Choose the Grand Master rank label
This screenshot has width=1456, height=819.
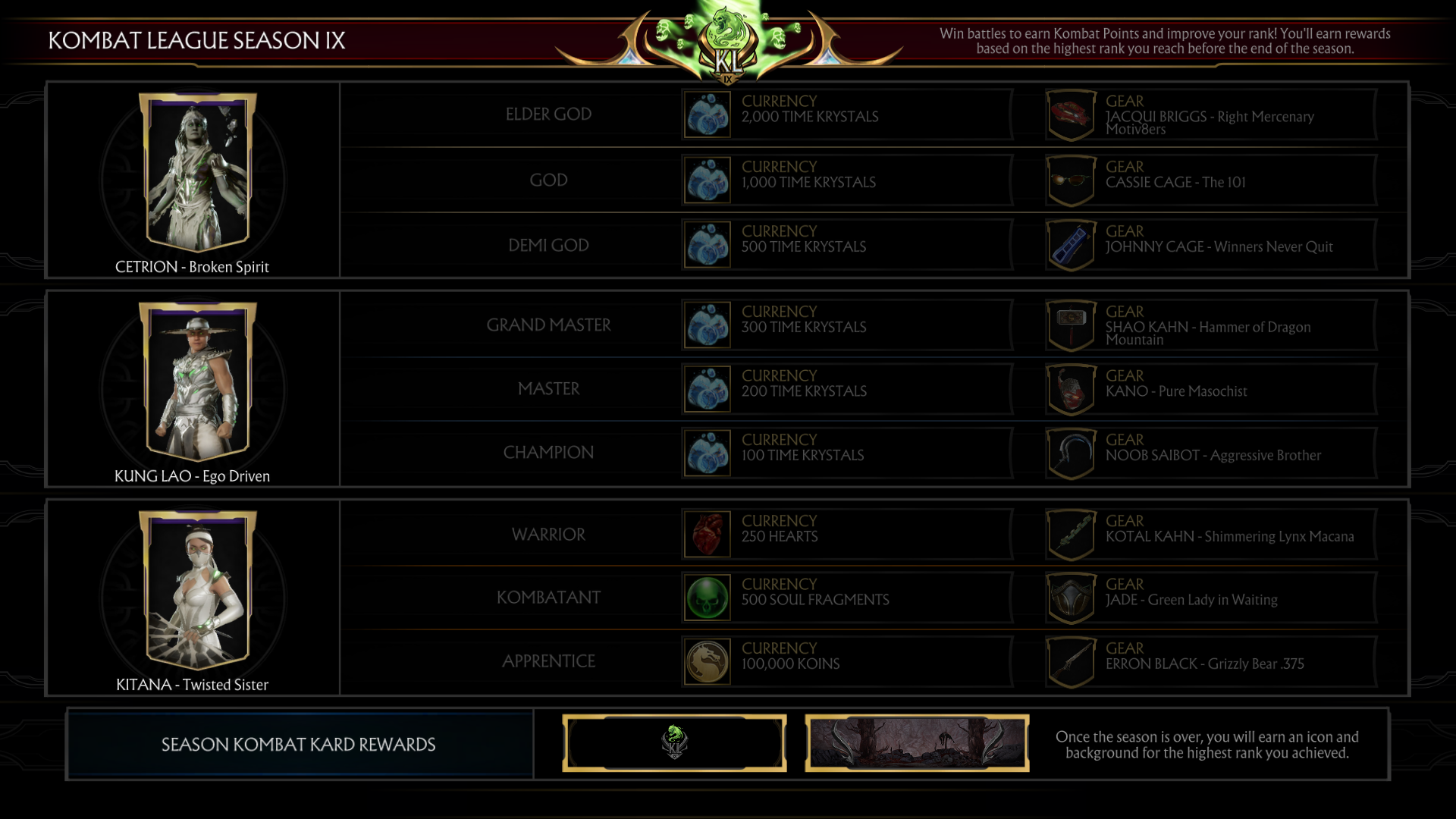point(548,325)
